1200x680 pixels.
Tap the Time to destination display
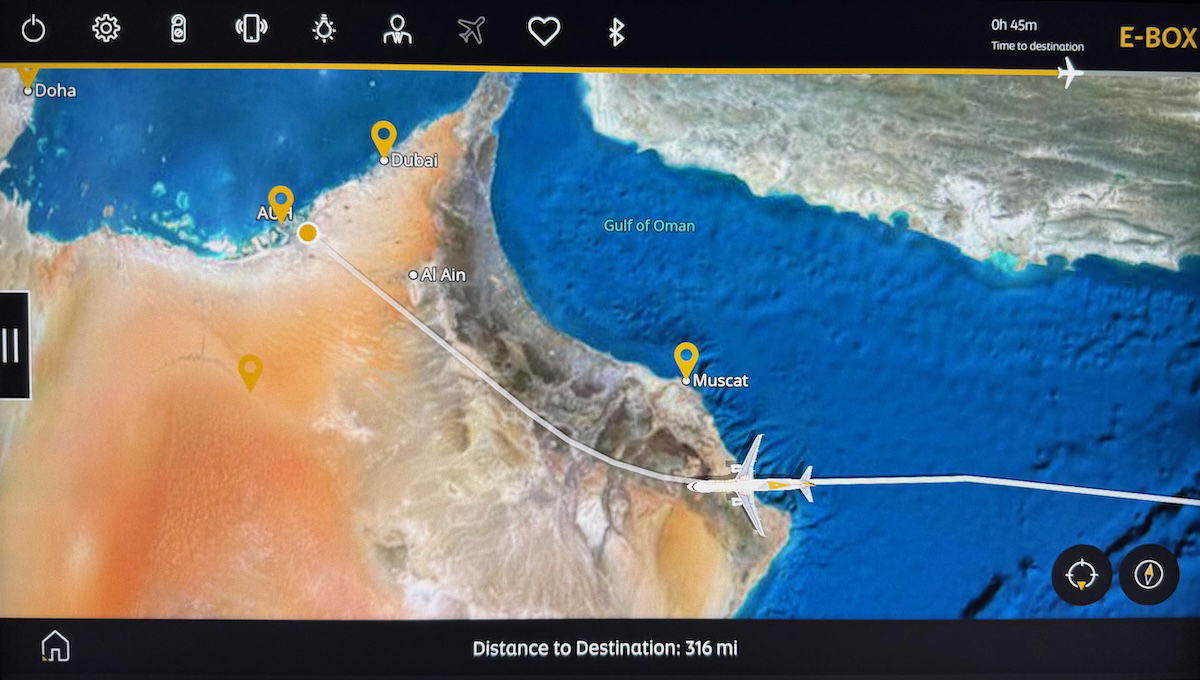(1036, 36)
